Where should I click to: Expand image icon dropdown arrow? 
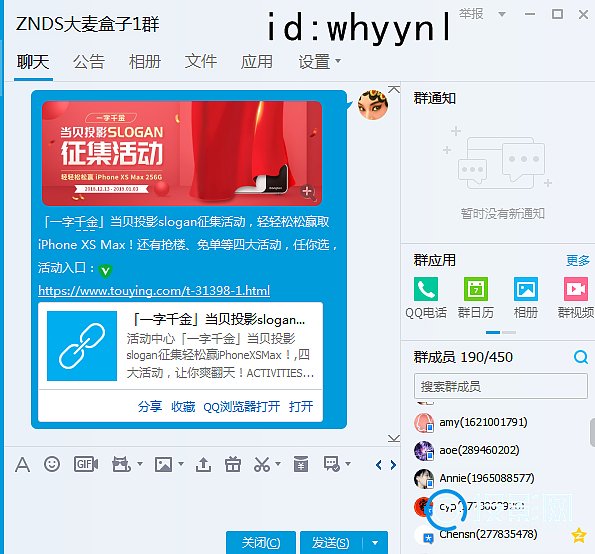181,464
